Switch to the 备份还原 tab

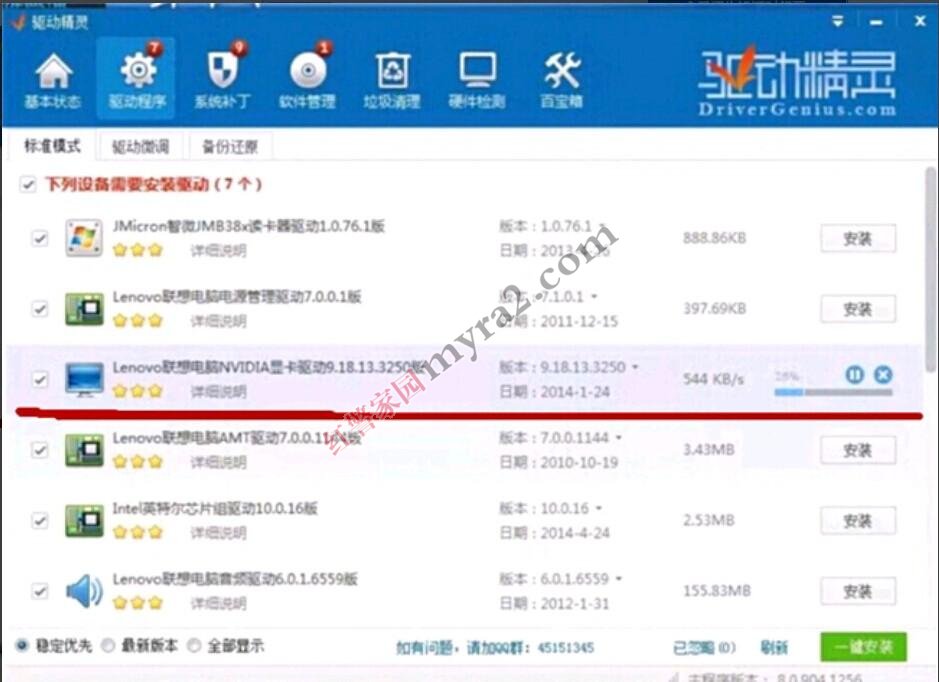click(230, 147)
